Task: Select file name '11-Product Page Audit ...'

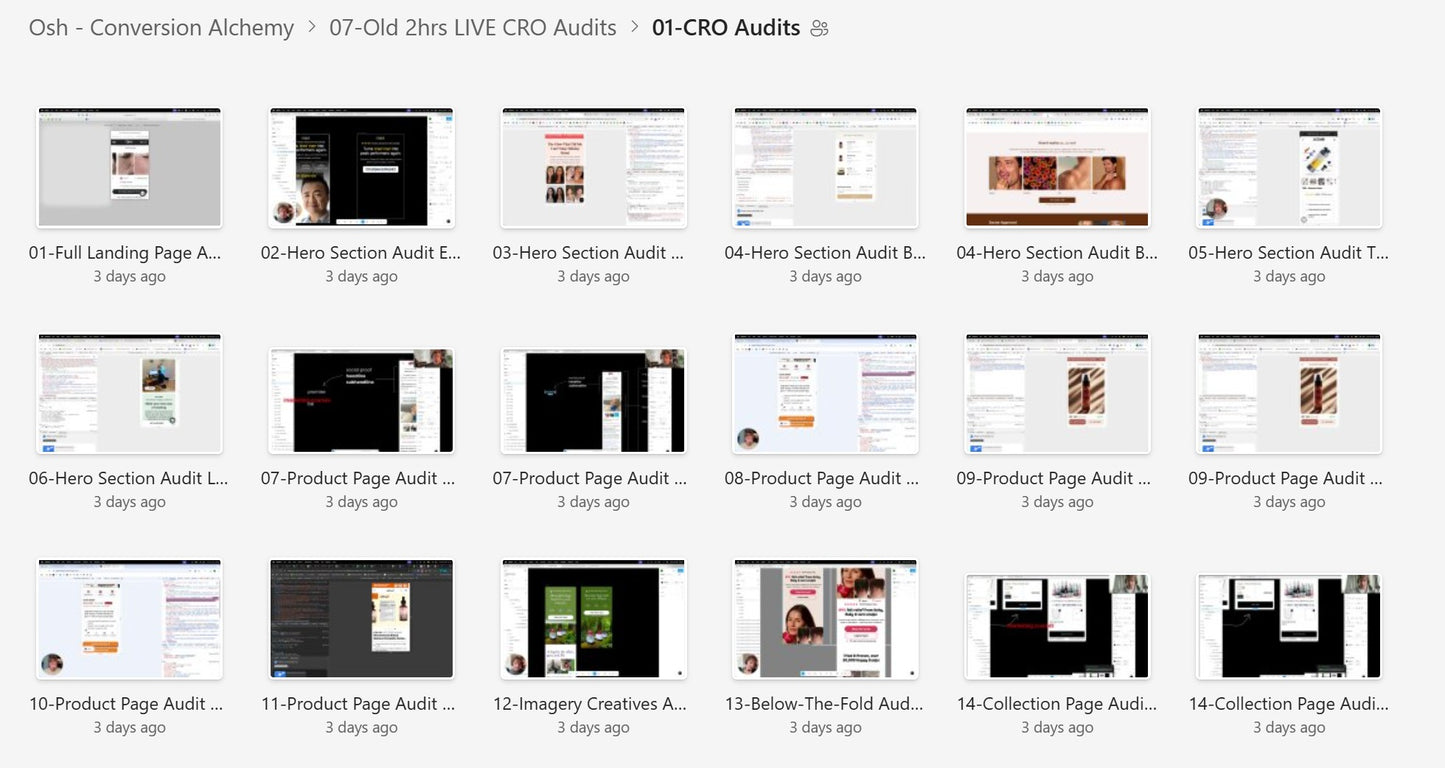Action: [358, 705]
